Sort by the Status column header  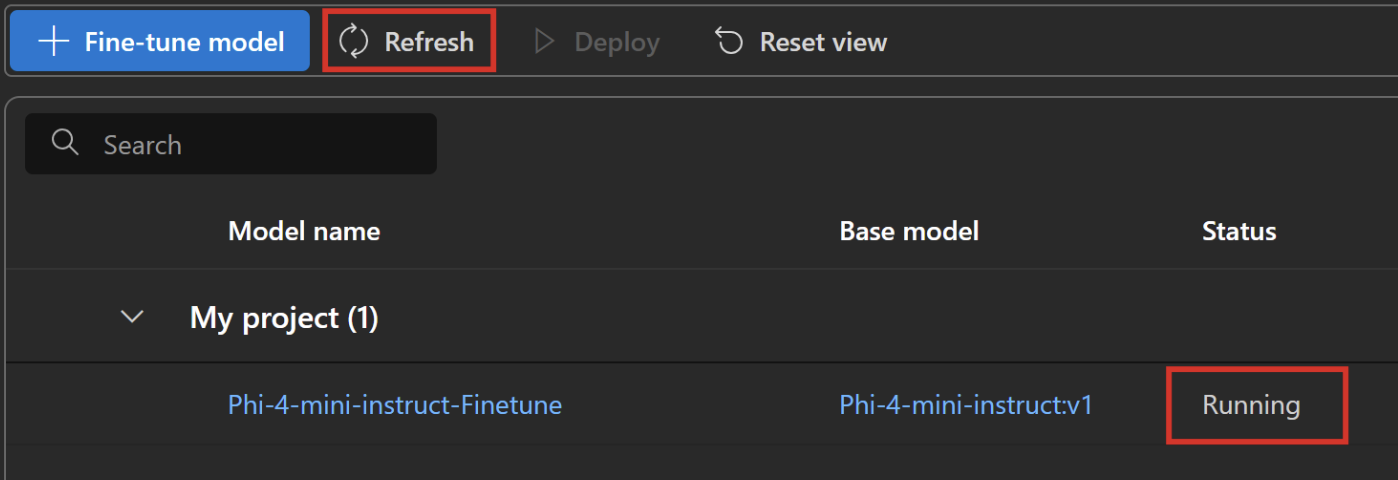point(1239,232)
